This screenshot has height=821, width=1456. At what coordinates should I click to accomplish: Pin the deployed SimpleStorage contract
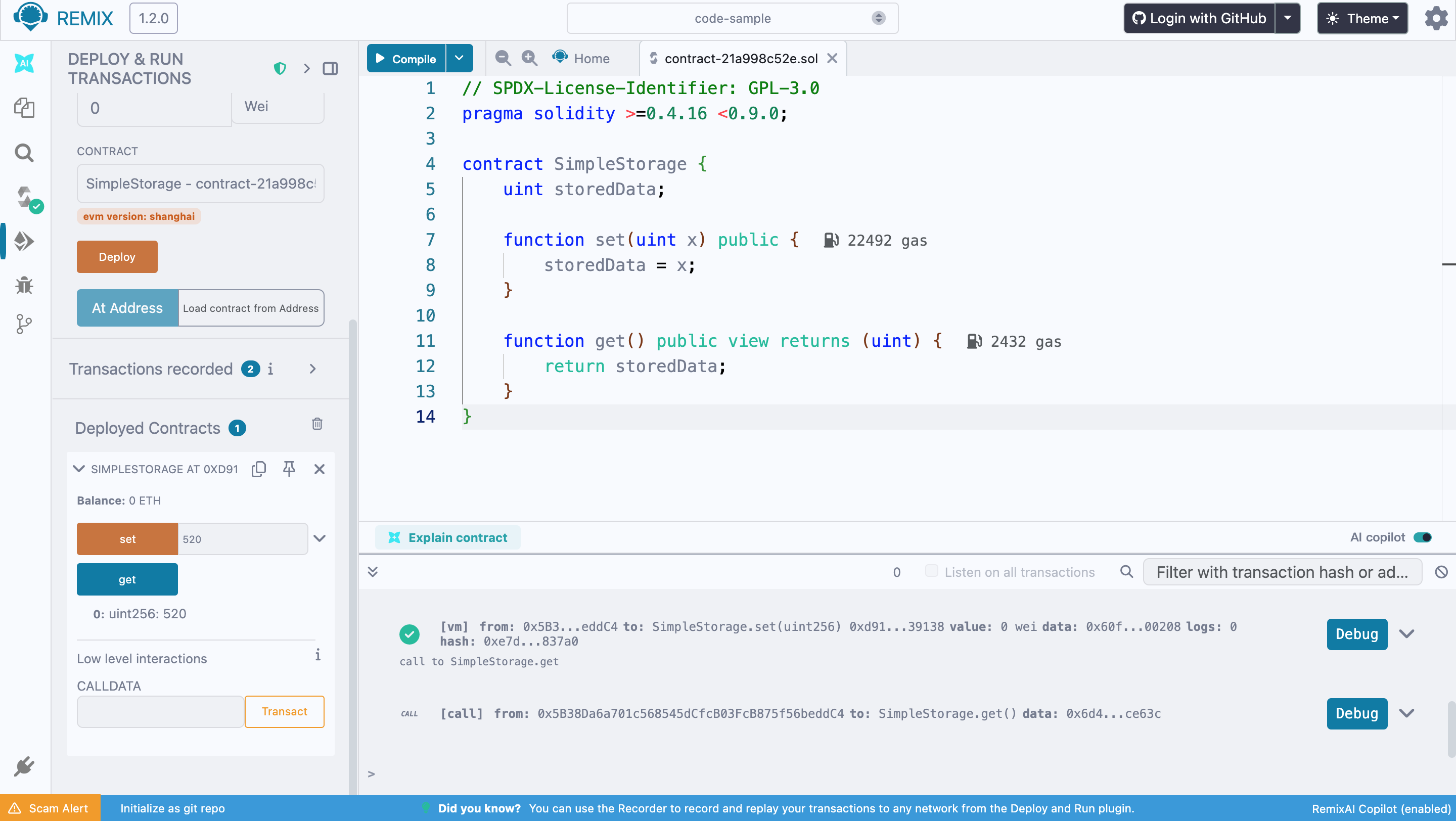point(289,469)
